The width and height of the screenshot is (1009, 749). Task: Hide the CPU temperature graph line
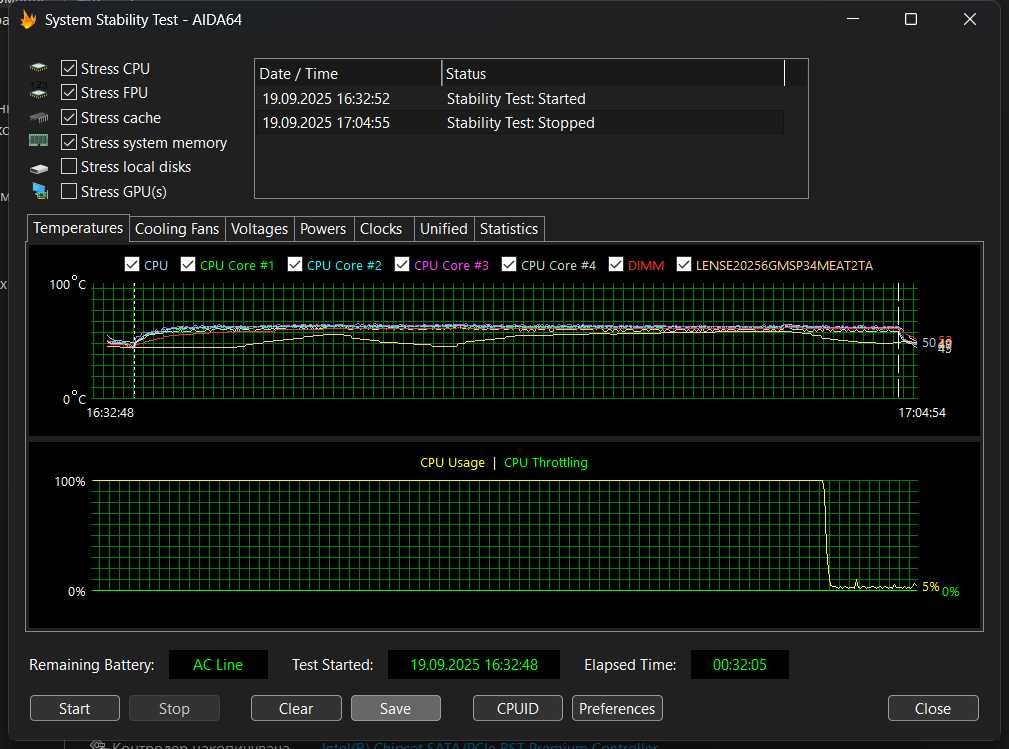[x=132, y=264]
